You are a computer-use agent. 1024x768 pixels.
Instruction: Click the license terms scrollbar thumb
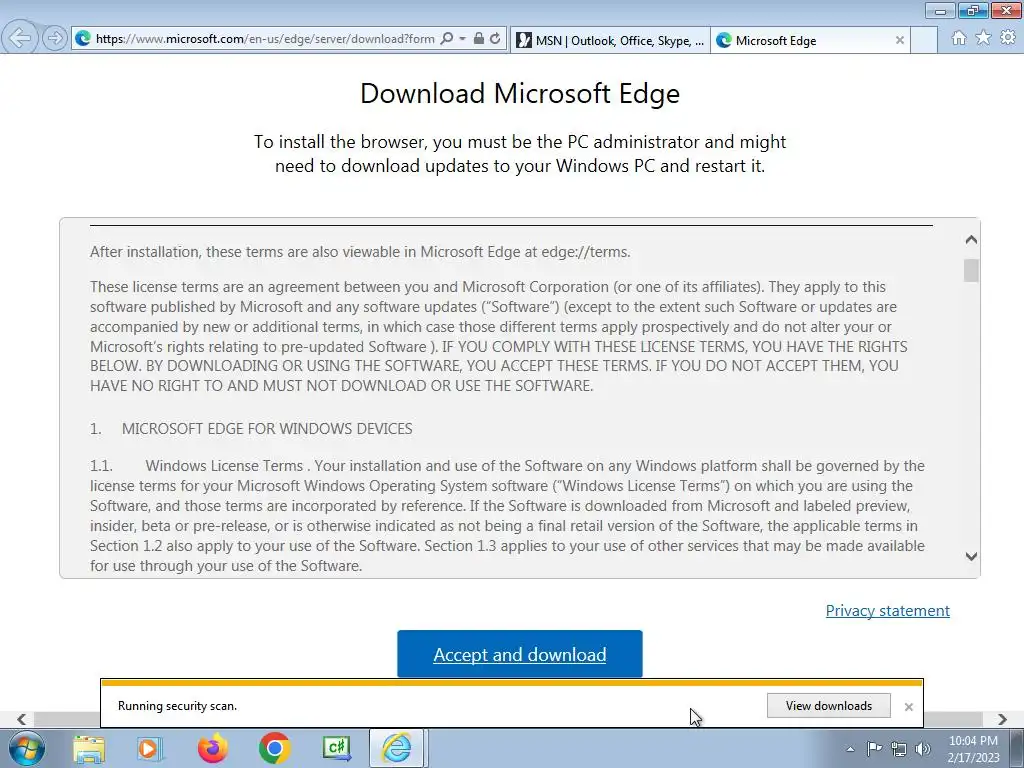click(x=971, y=270)
